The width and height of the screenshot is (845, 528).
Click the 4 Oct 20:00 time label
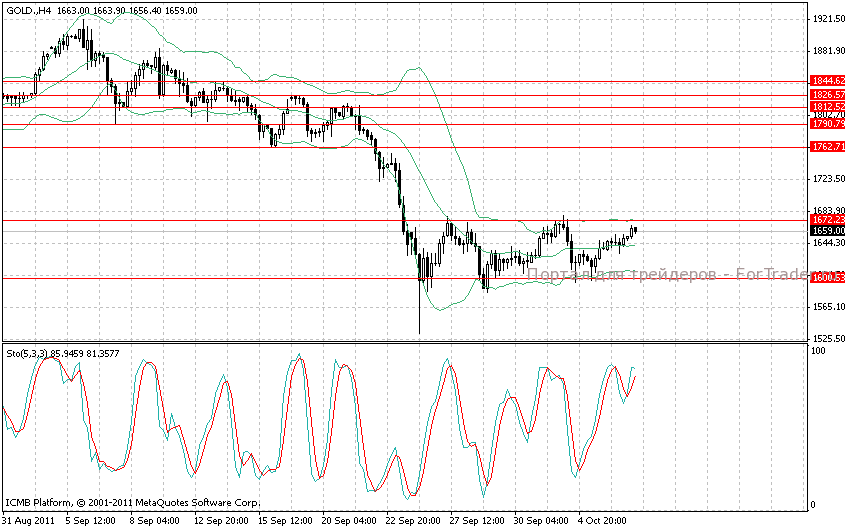[602, 520]
